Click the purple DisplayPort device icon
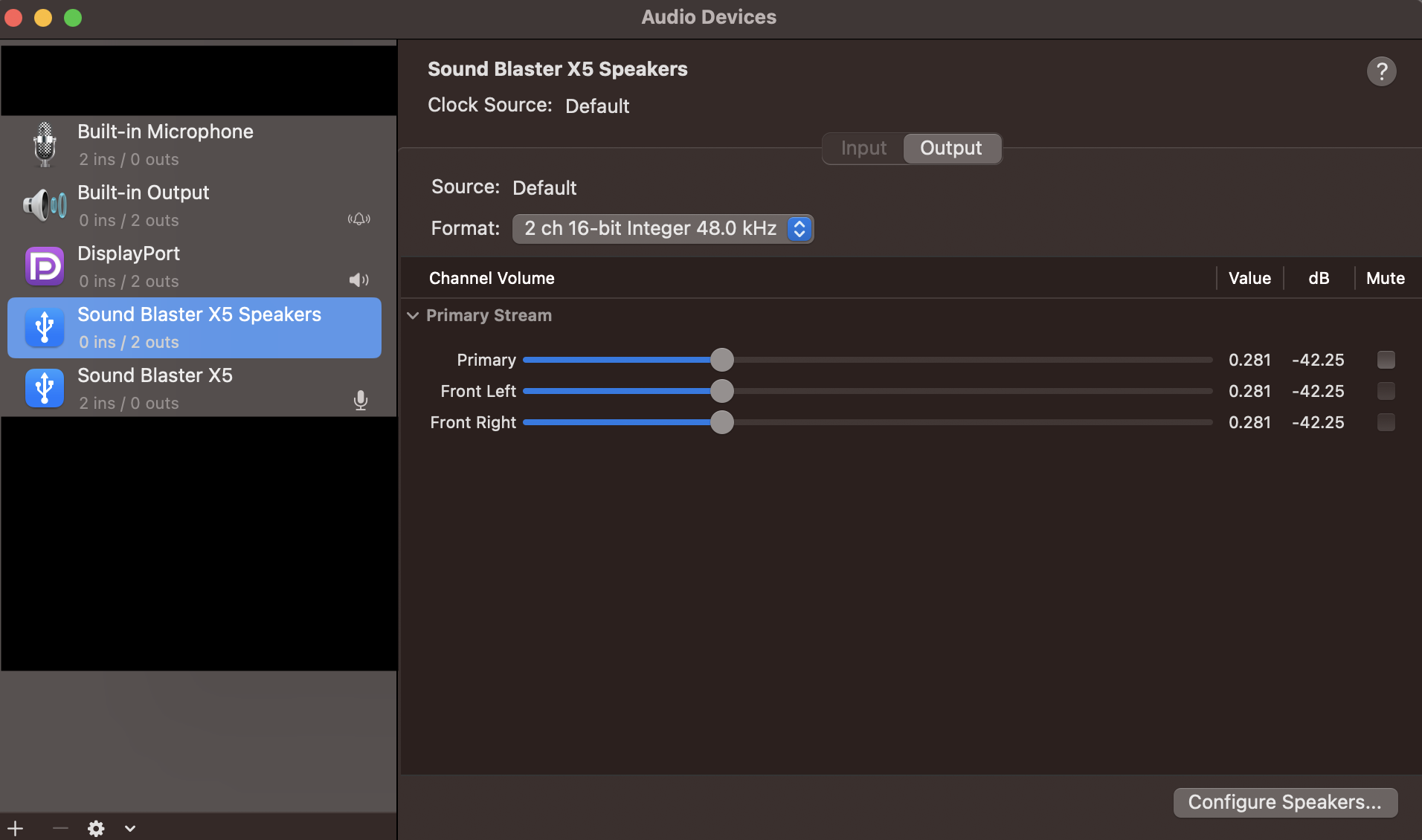 (45, 266)
